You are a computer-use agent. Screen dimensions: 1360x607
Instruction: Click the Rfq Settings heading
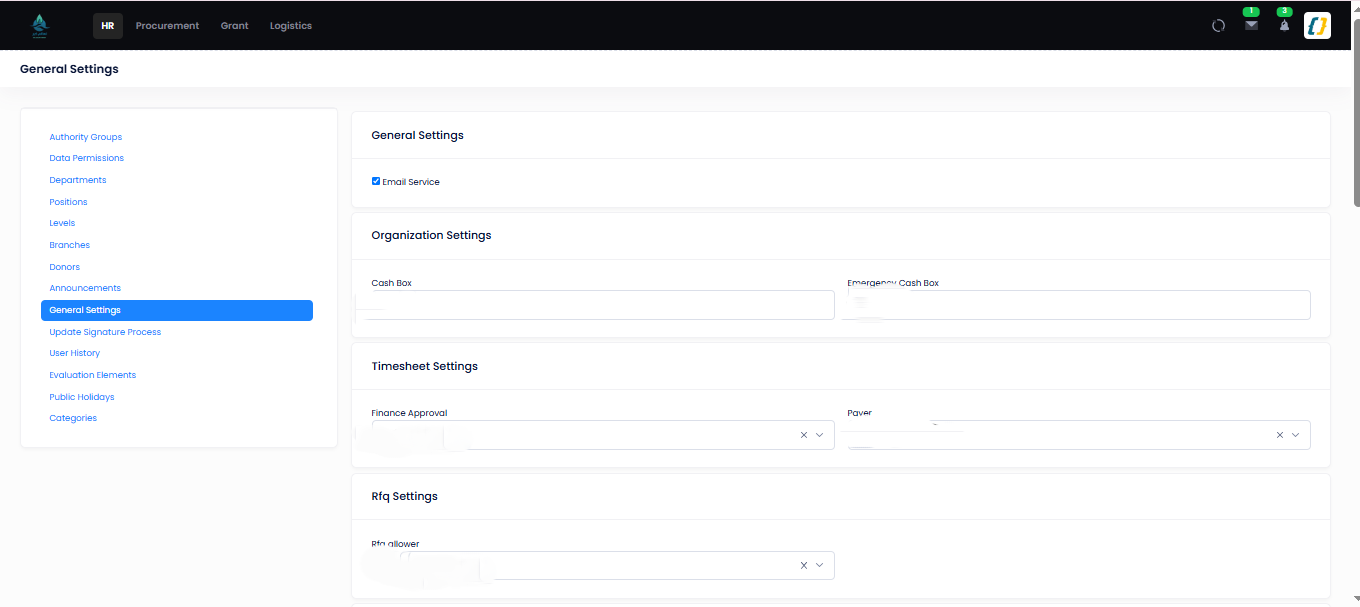coord(404,496)
